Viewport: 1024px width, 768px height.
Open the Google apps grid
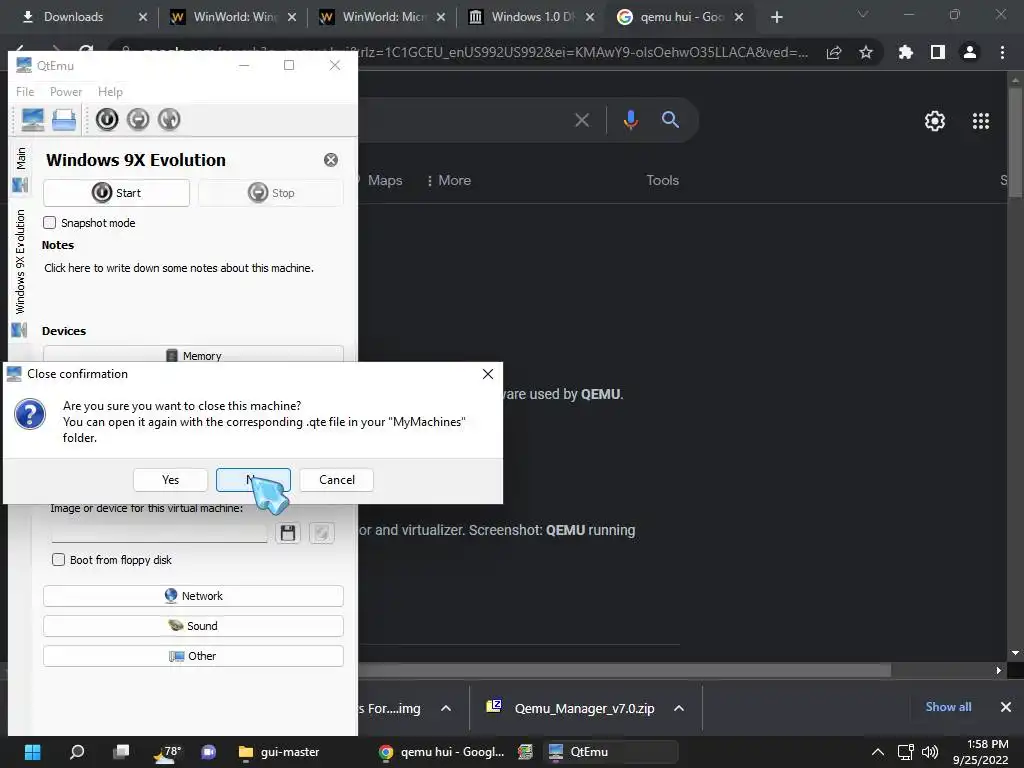click(x=981, y=121)
